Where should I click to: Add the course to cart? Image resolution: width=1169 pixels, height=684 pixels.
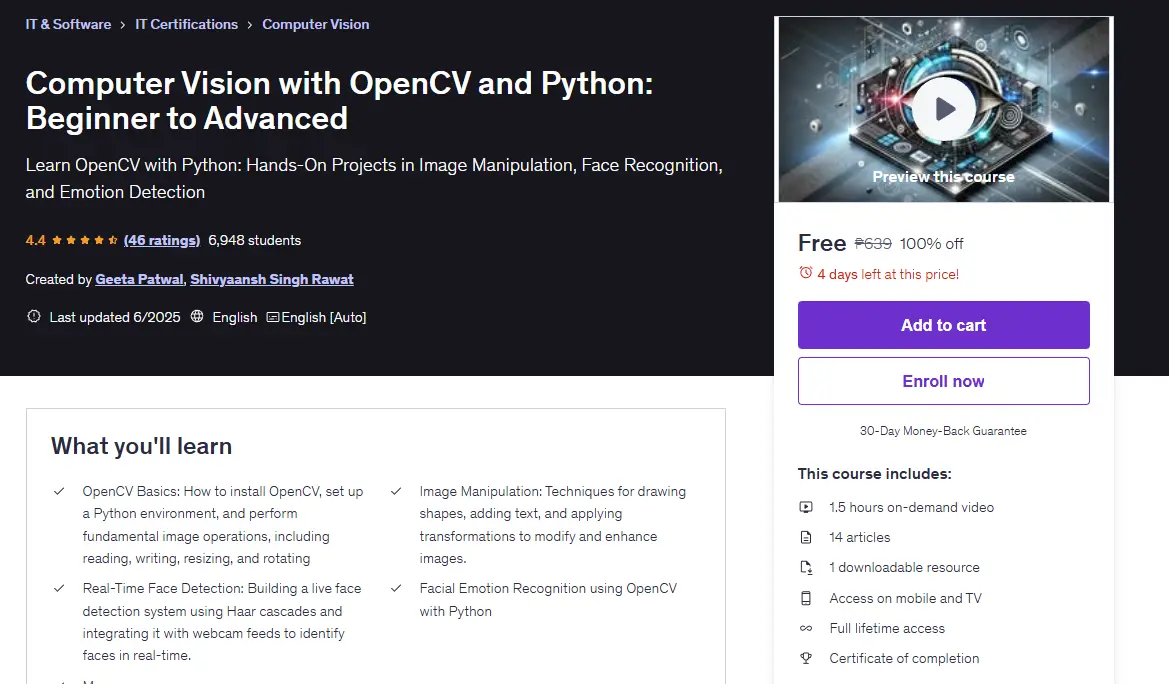click(x=943, y=325)
